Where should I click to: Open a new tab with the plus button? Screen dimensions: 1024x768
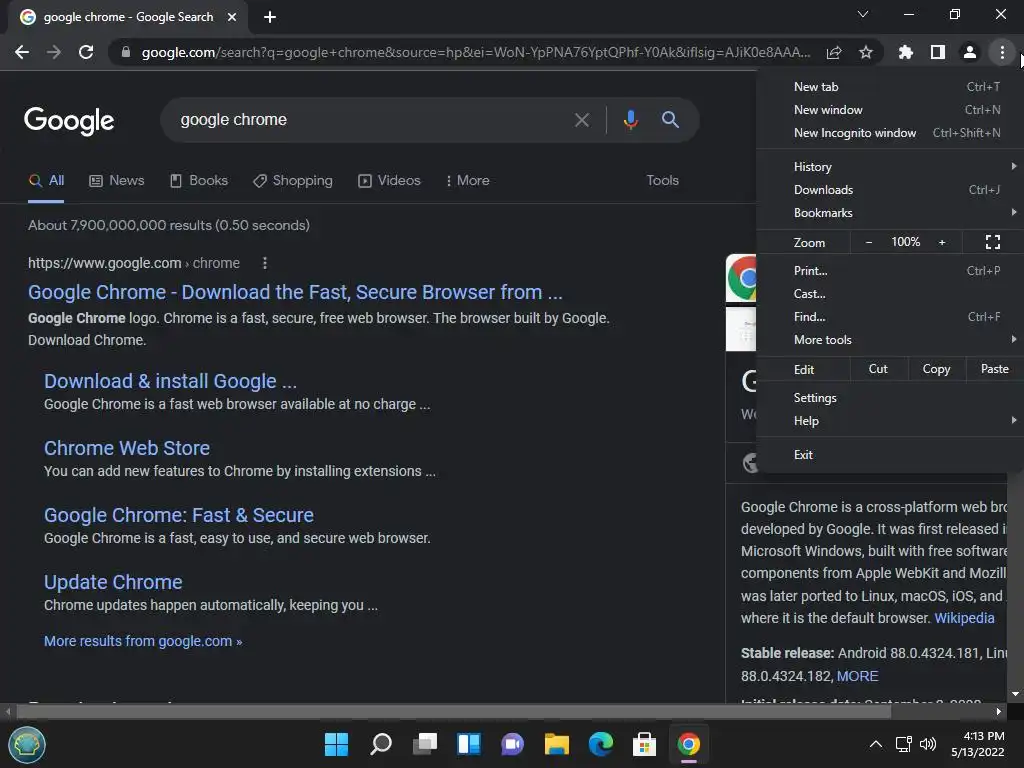coord(270,17)
